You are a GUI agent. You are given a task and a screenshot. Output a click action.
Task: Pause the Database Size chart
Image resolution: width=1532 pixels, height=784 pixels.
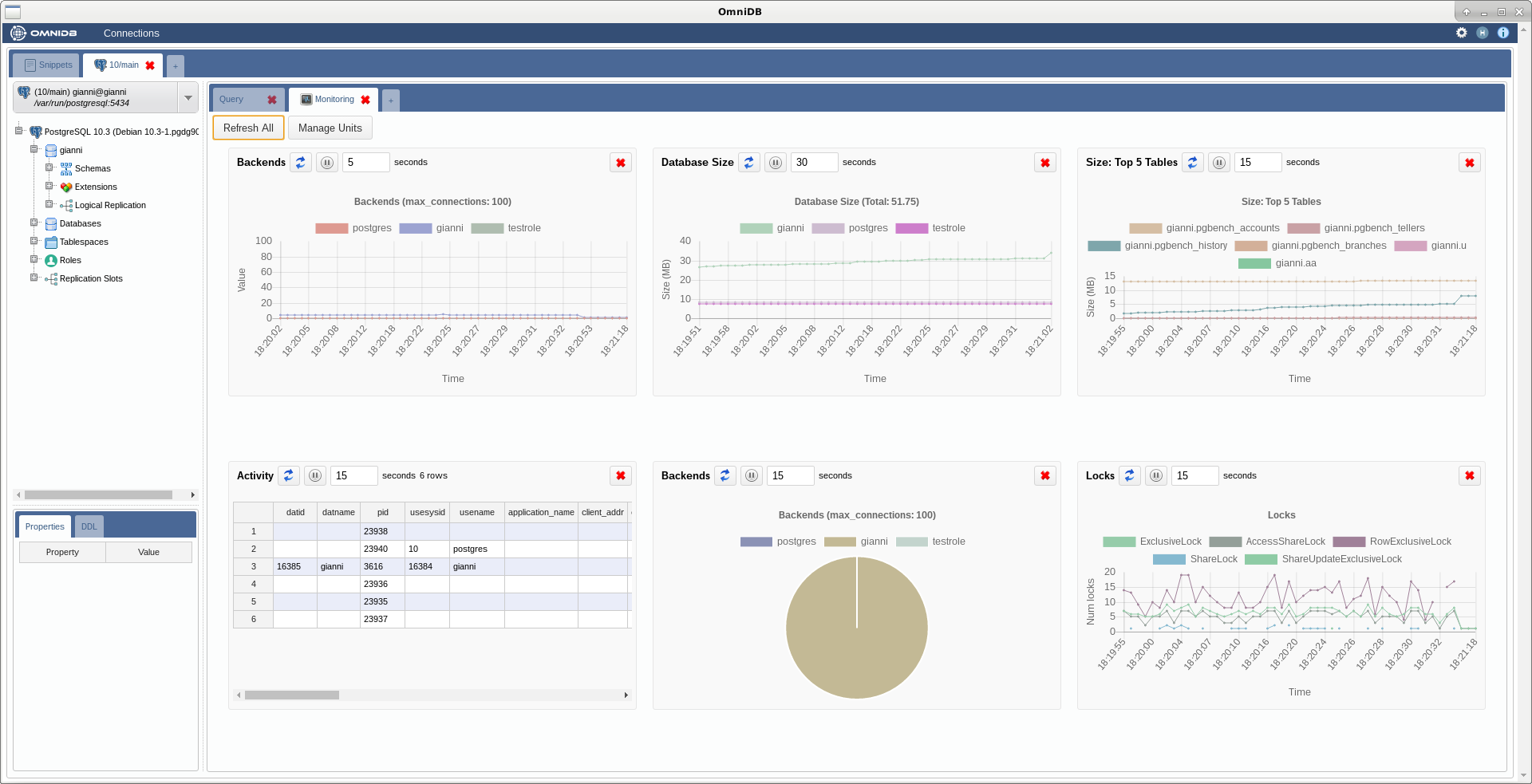tap(776, 163)
